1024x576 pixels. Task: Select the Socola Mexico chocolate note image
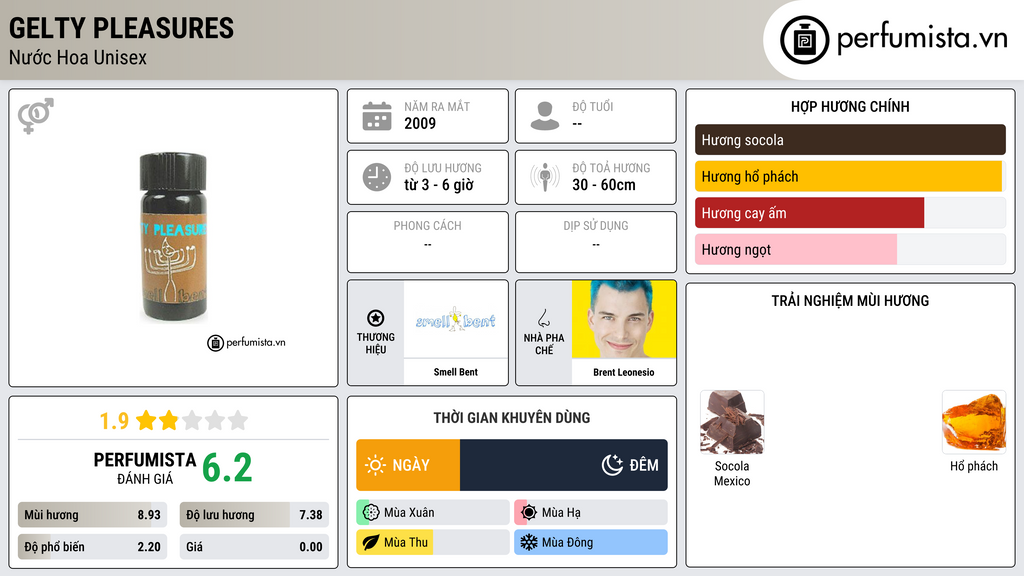coord(732,423)
